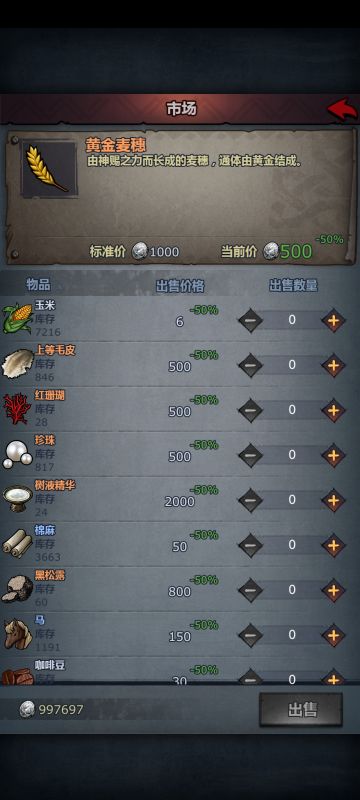Select the pearl (珍珠) item icon

17,454
